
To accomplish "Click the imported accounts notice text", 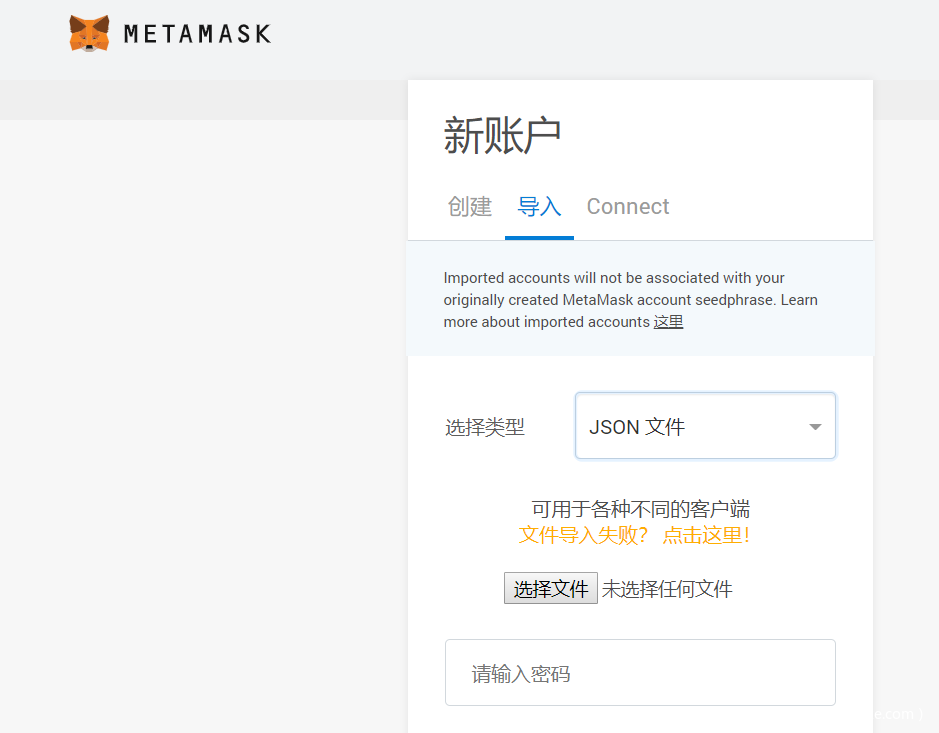I will click(x=631, y=299).
